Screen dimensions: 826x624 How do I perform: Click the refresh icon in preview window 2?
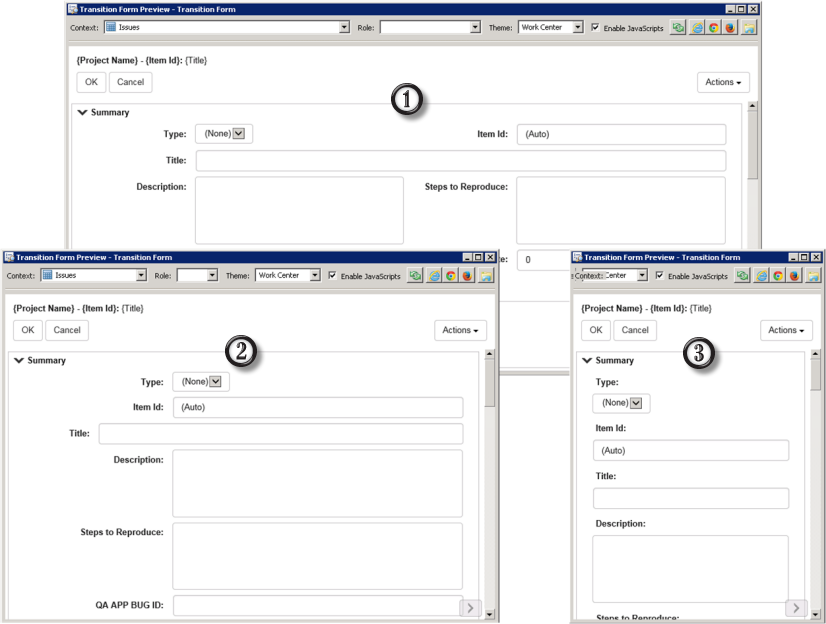tap(416, 276)
